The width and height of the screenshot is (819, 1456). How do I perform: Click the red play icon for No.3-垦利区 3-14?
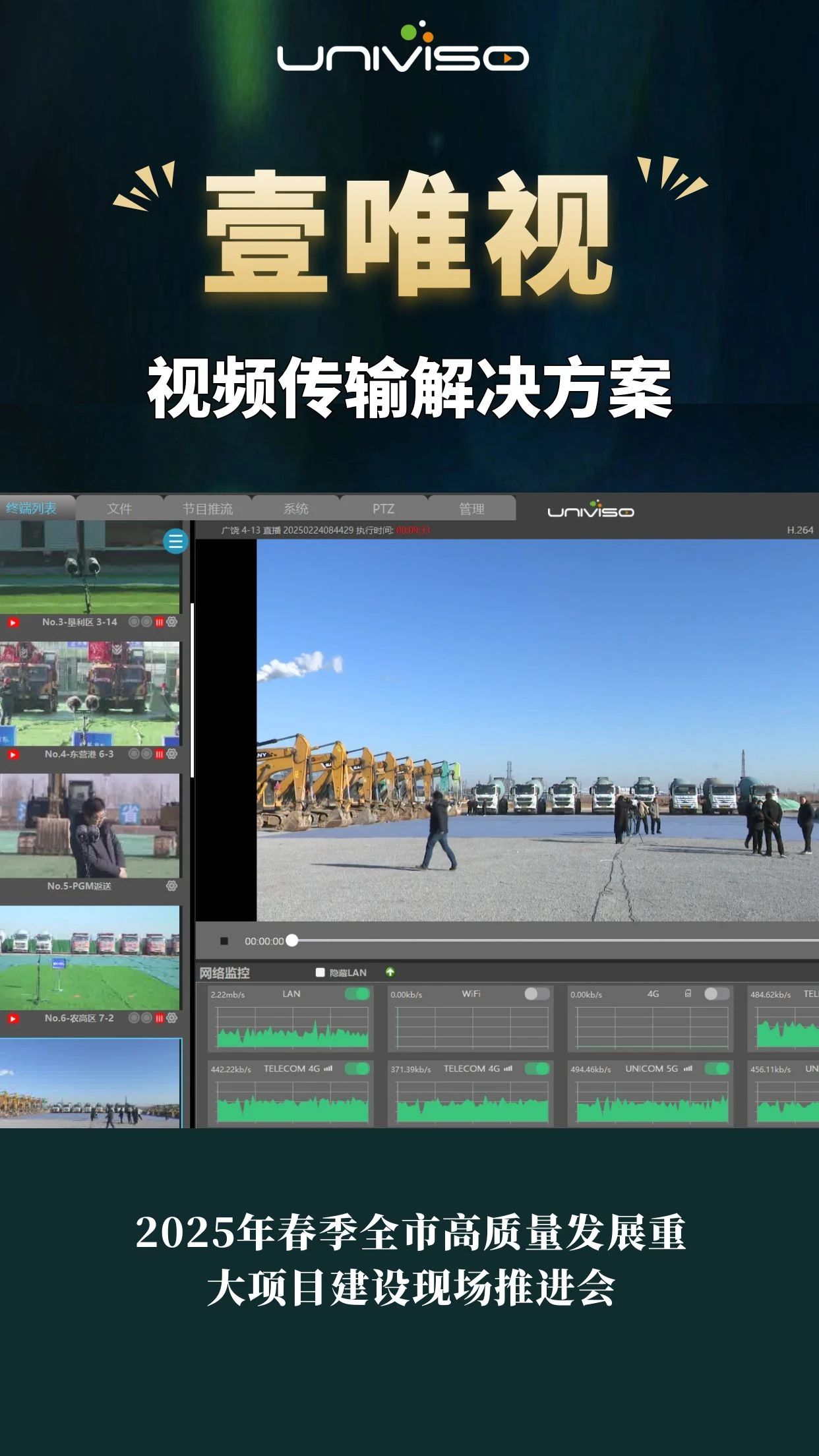(13, 622)
